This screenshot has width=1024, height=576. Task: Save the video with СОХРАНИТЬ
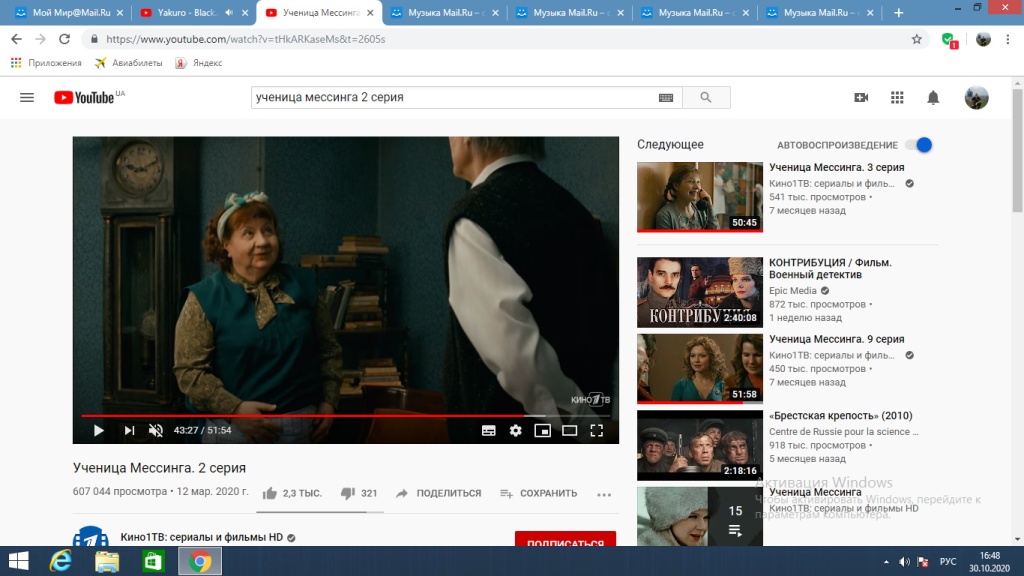pyautogui.click(x=539, y=494)
